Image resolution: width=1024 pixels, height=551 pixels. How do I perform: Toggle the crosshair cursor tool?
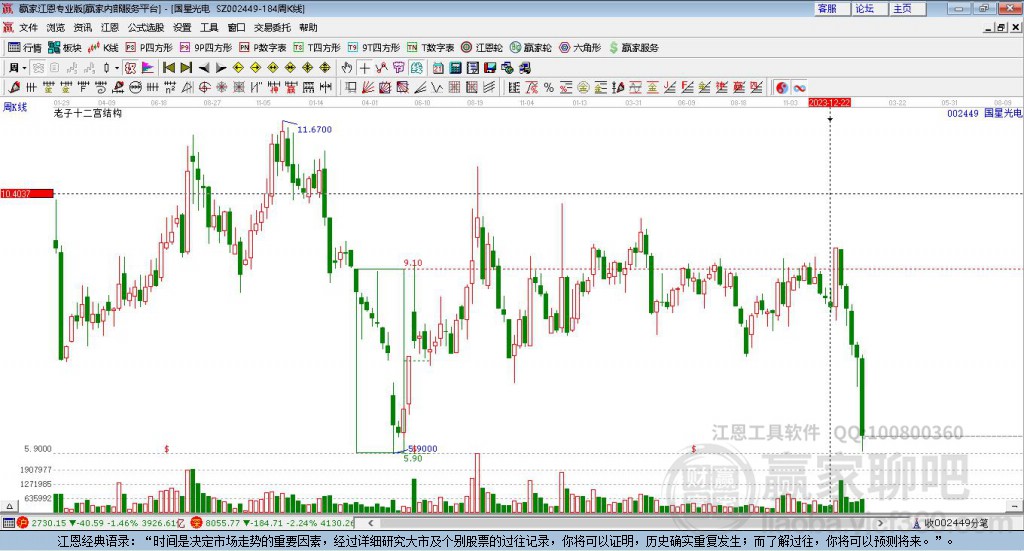point(364,68)
